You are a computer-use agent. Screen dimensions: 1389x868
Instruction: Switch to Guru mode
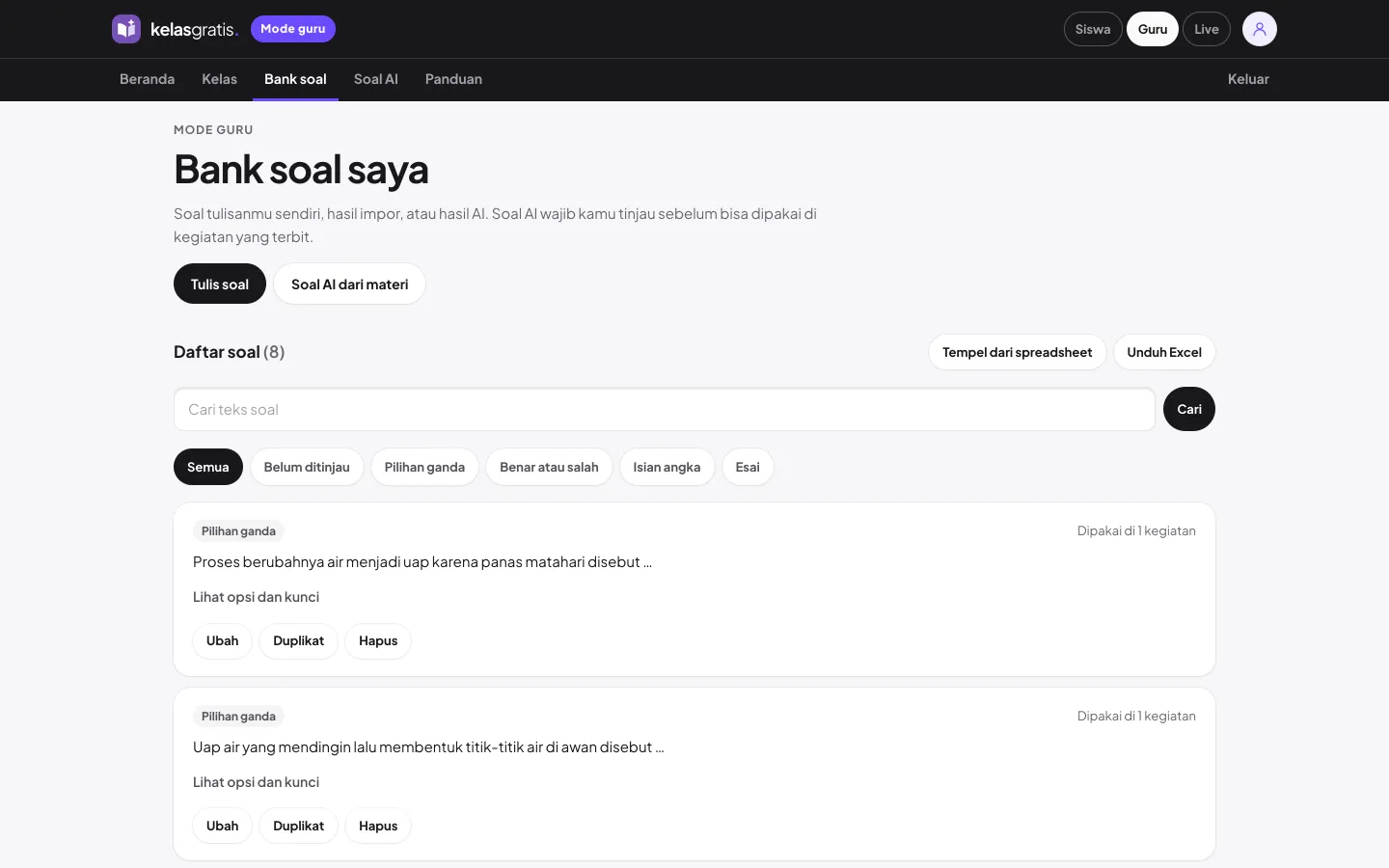click(x=1153, y=29)
